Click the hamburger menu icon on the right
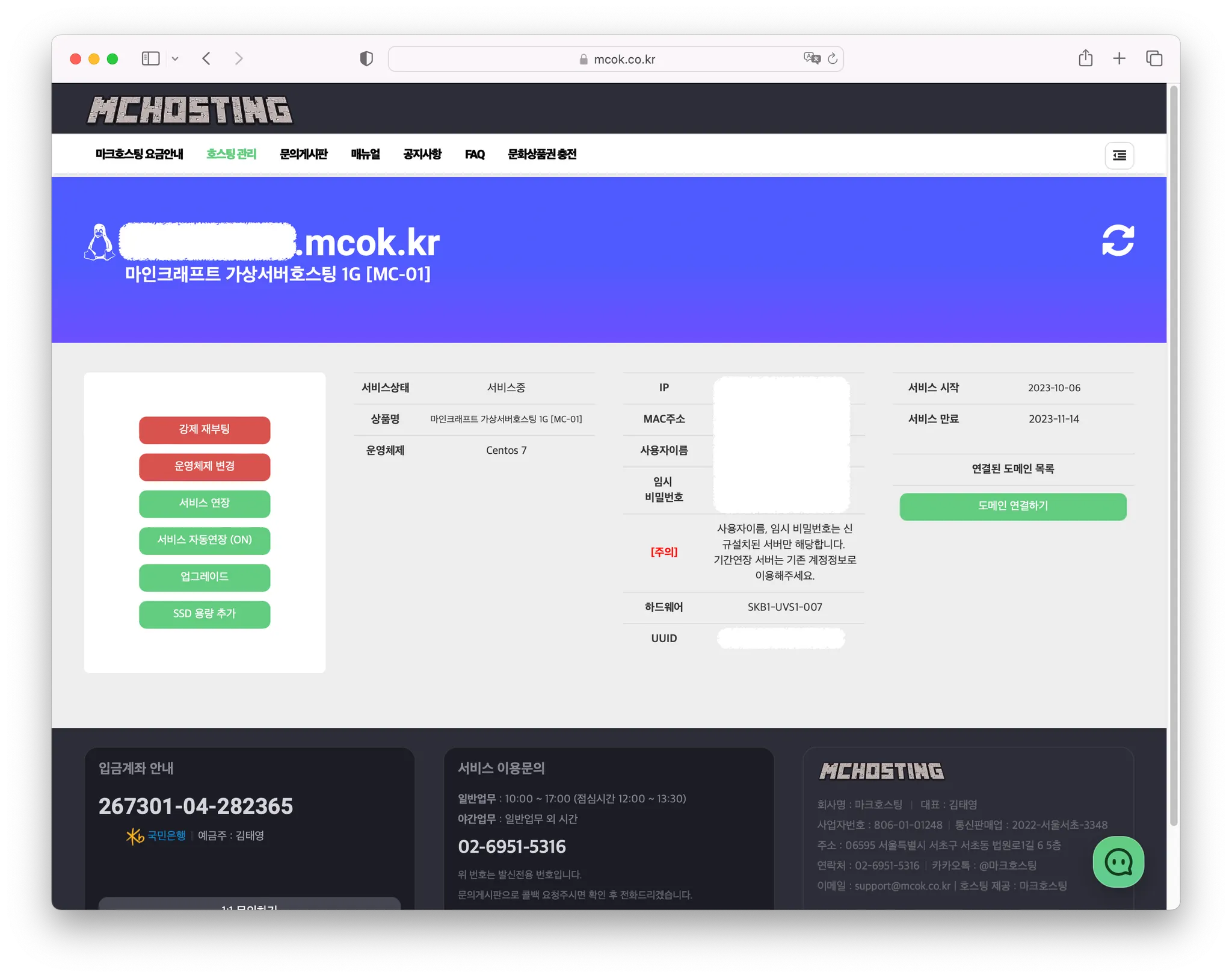The image size is (1232, 978). coord(1119,155)
